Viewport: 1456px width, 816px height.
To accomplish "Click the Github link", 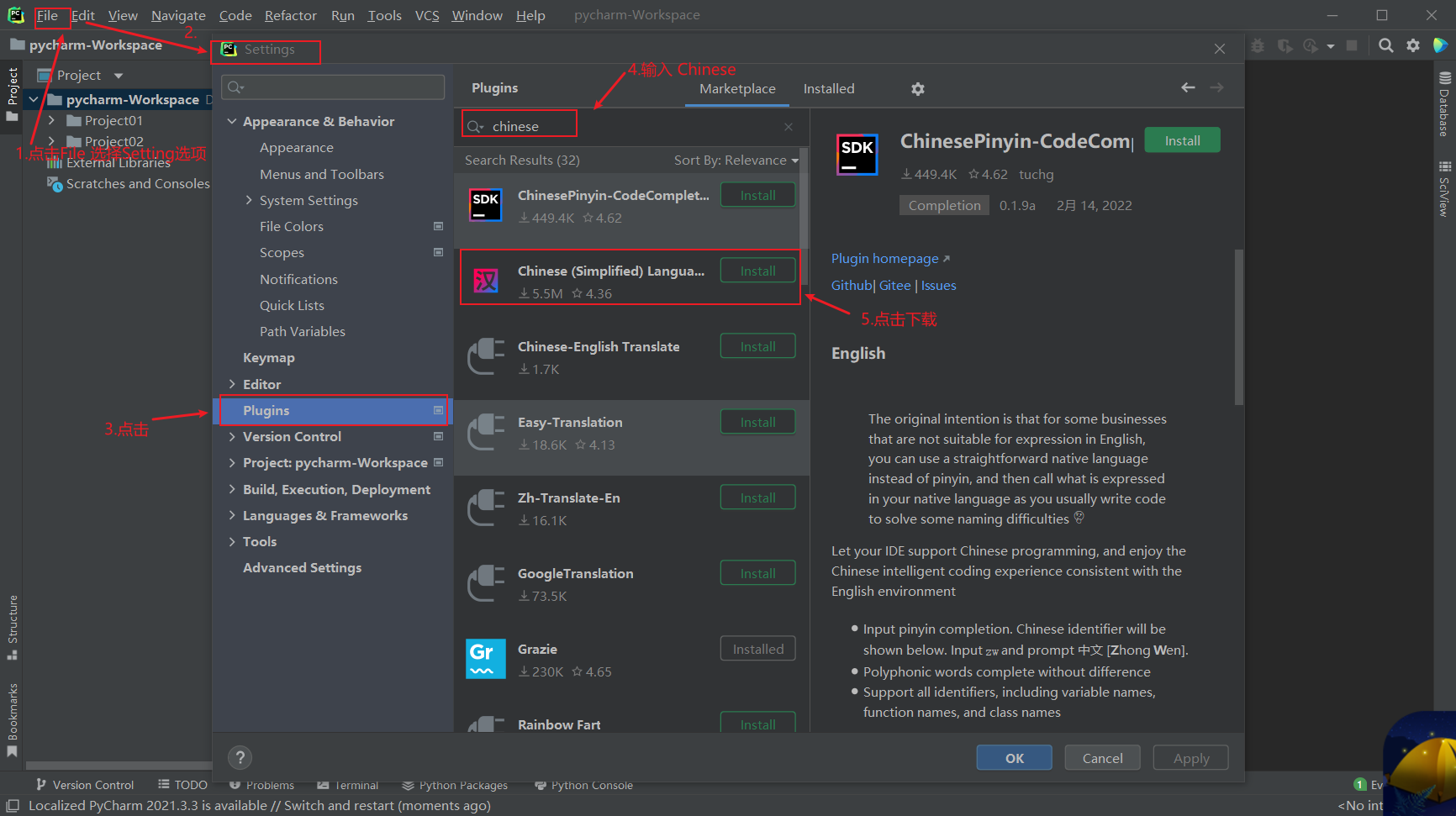I will coord(852,286).
